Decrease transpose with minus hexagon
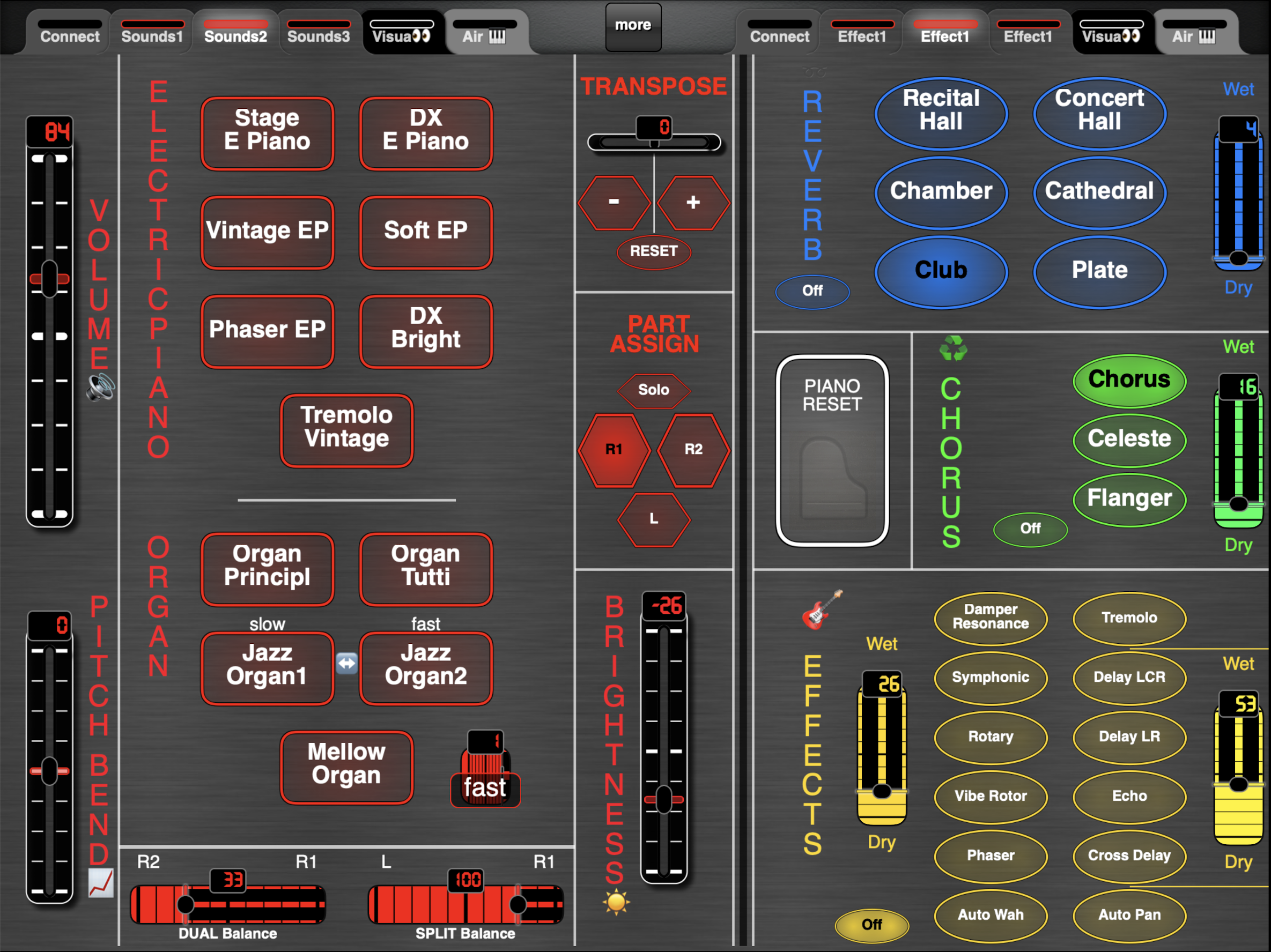The image size is (1271, 952). tap(614, 203)
